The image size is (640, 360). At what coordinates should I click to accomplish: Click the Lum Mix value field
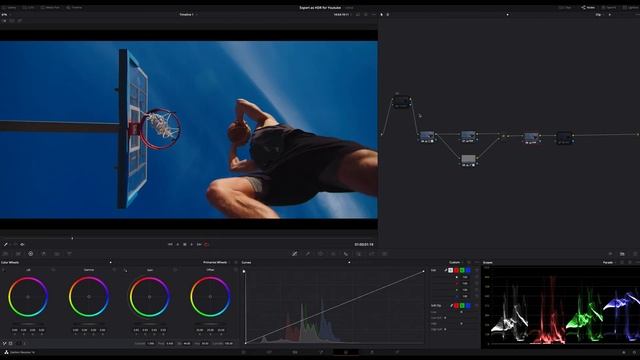click(229, 344)
